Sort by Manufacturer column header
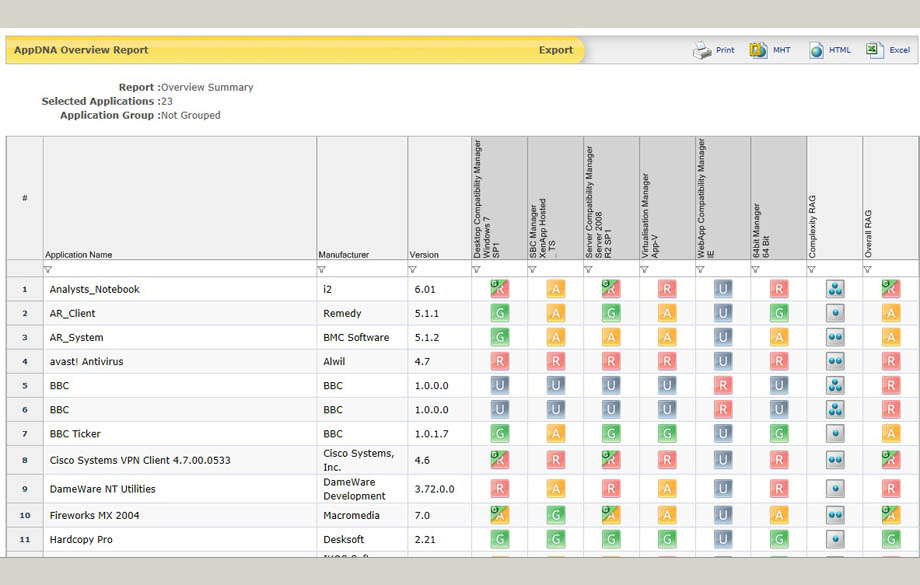Viewport: 920px width, 585px height. click(x=344, y=255)
